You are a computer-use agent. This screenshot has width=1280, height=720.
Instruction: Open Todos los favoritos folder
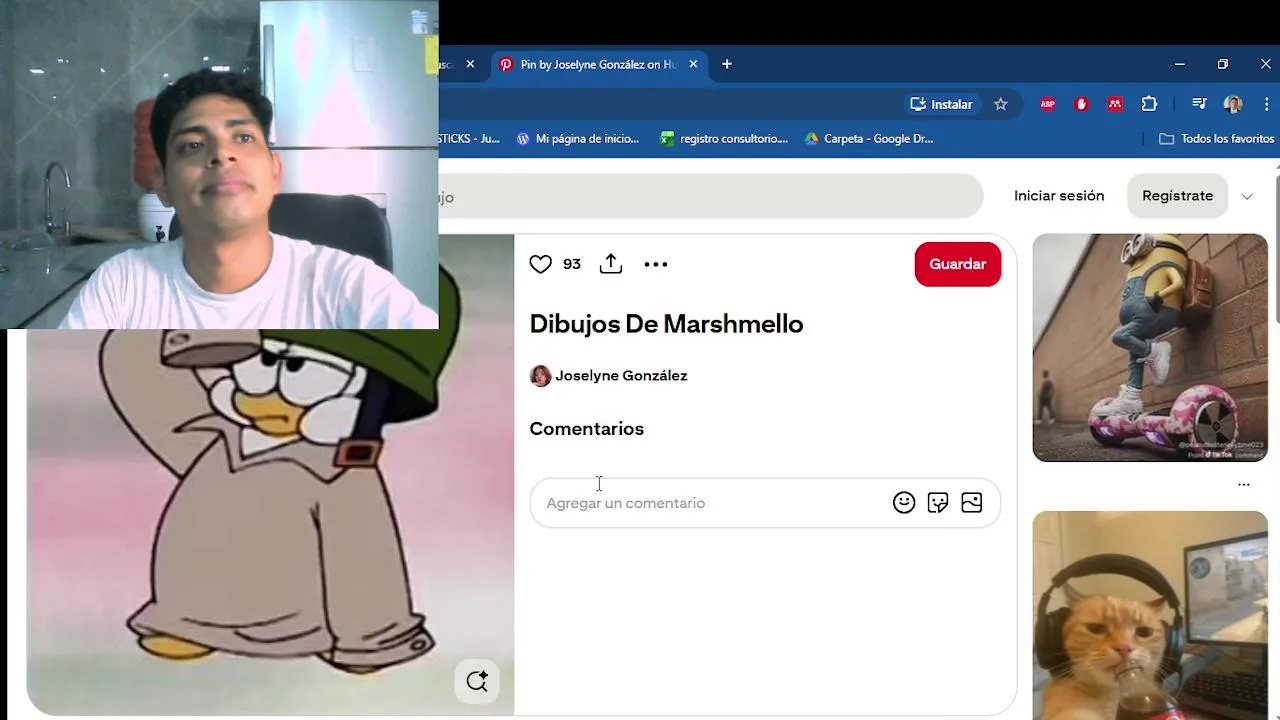1216,139
